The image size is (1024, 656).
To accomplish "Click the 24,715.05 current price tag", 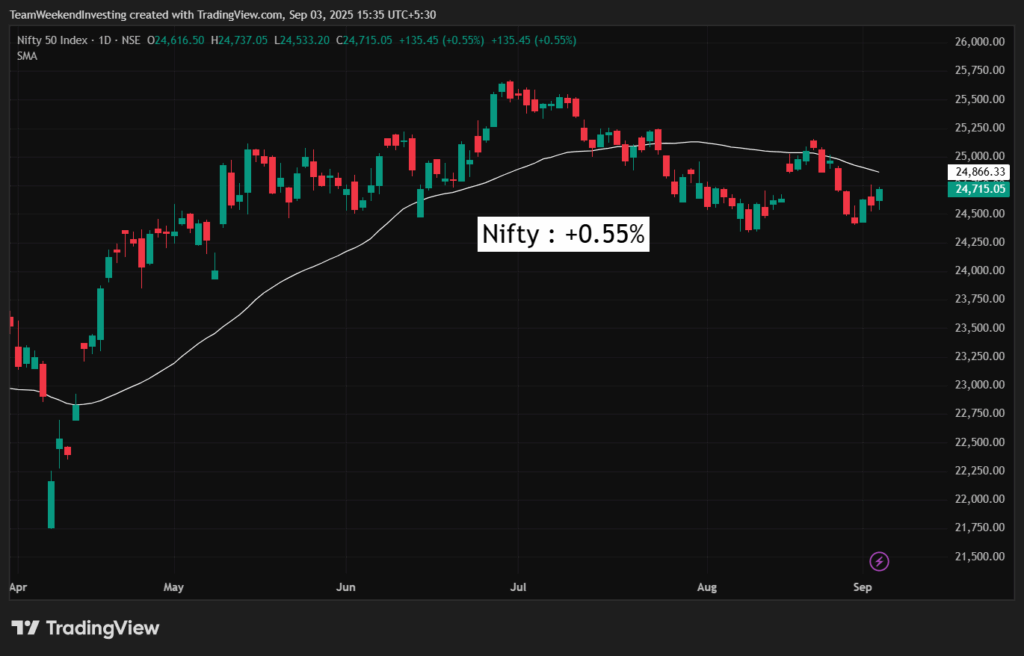I will [978, 189].
